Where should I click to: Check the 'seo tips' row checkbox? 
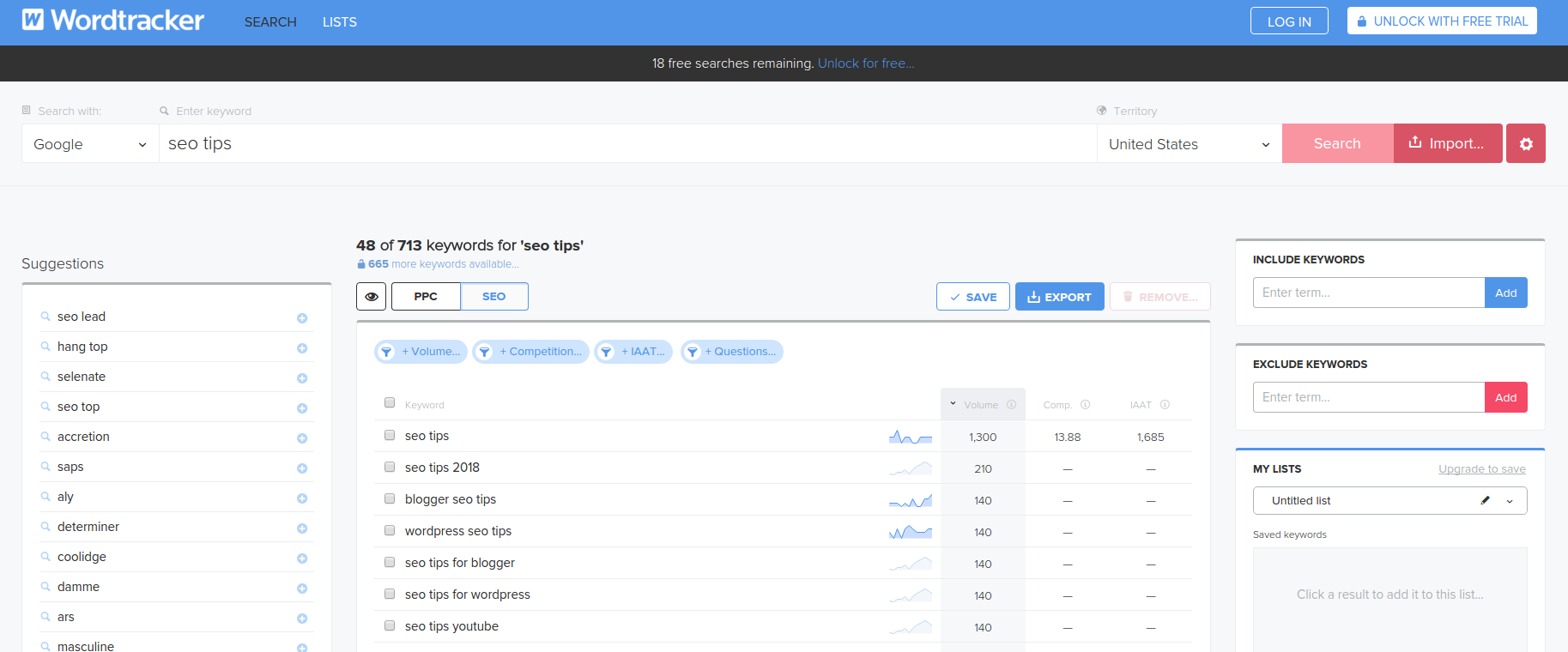tap(390, 436)
